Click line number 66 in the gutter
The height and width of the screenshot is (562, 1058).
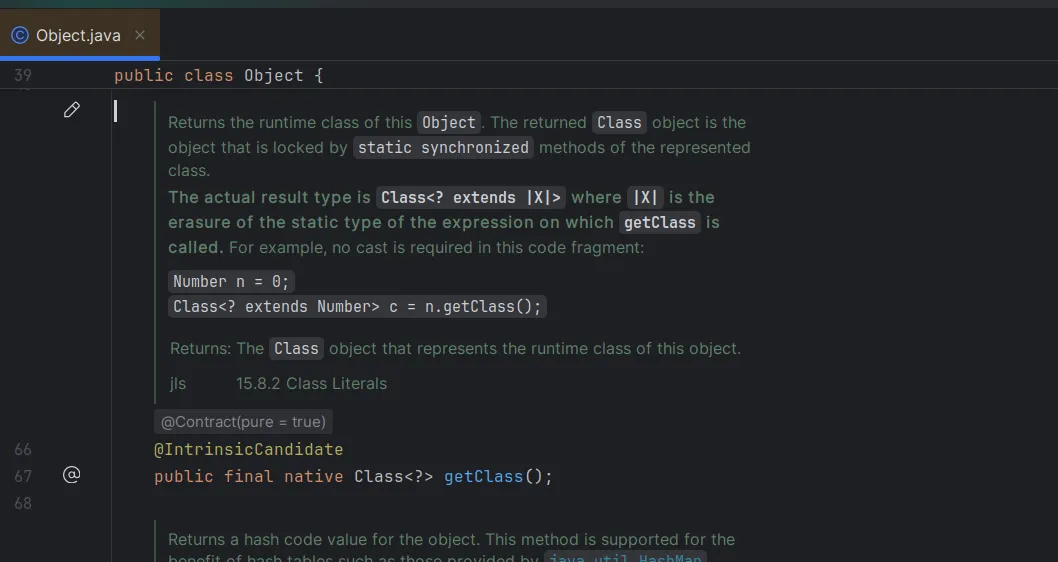pos(23,449)
